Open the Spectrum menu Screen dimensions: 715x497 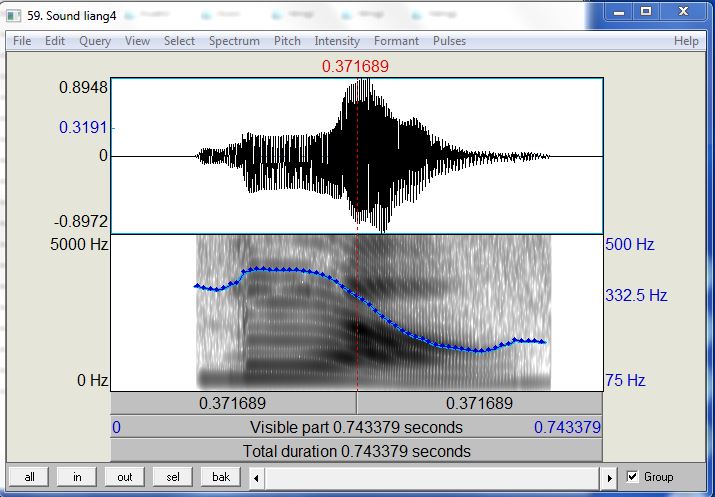point(234,41)
